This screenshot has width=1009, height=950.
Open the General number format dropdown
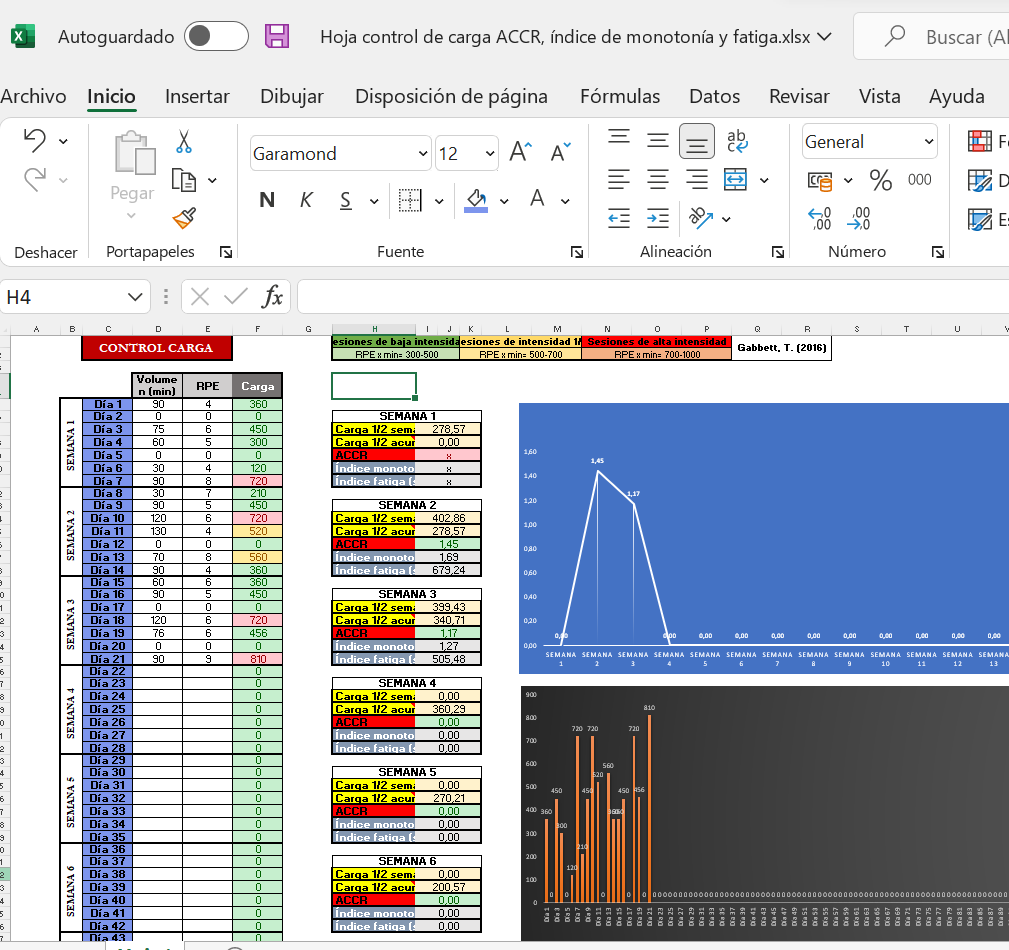[x=929, y=141]
